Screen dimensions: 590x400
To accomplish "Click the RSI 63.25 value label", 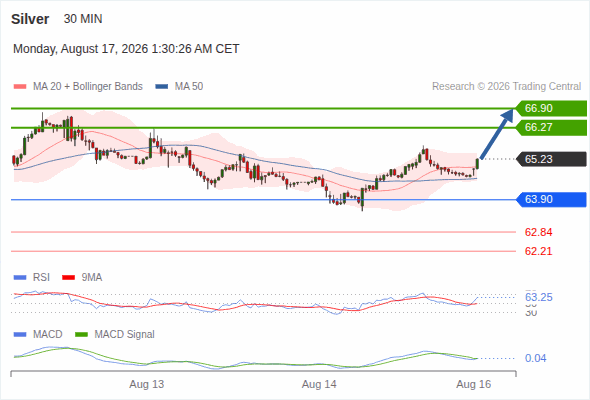I will coord(539,297).
